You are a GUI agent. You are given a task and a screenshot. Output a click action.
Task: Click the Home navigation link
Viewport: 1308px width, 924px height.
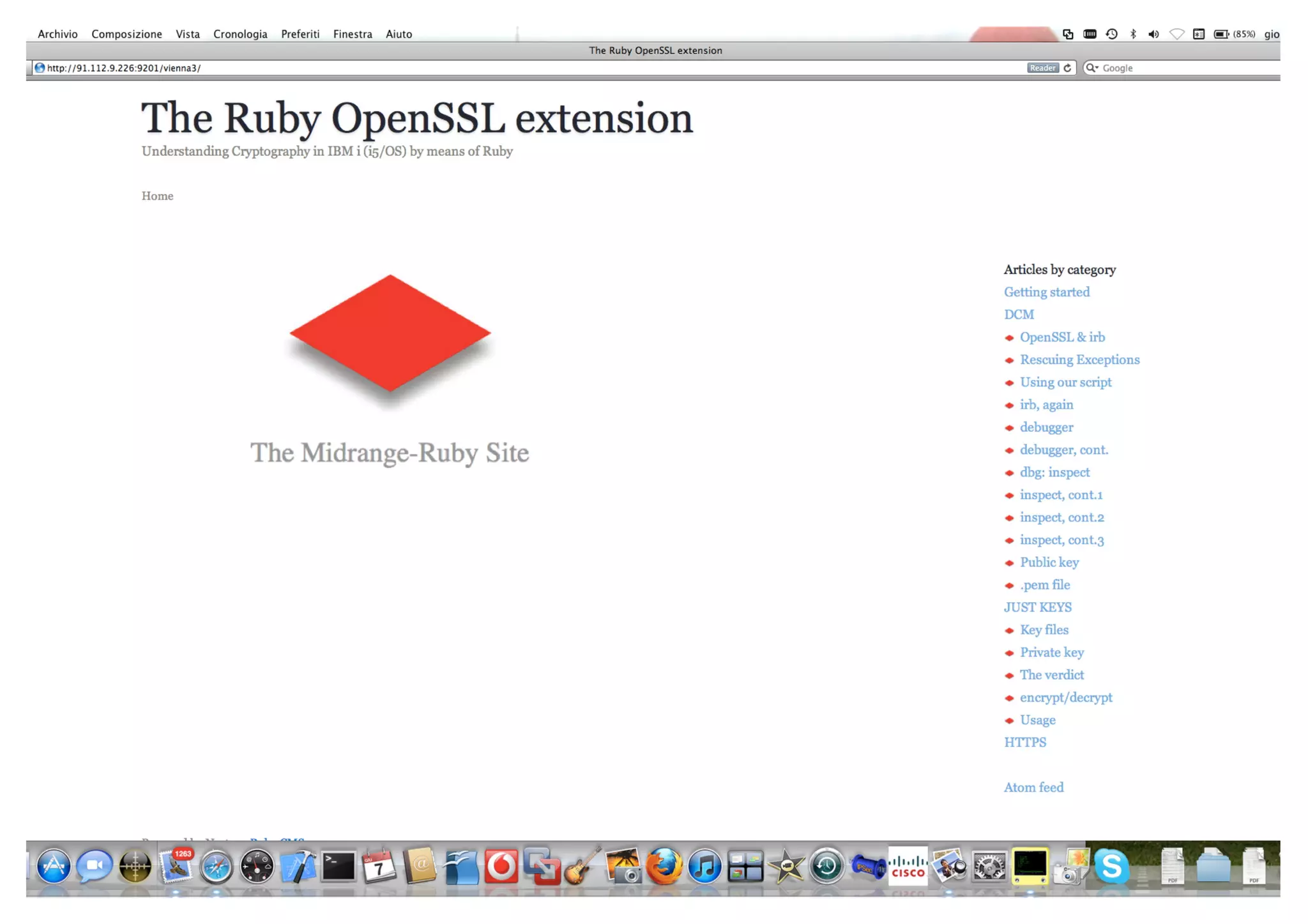[x=157, y=196]
